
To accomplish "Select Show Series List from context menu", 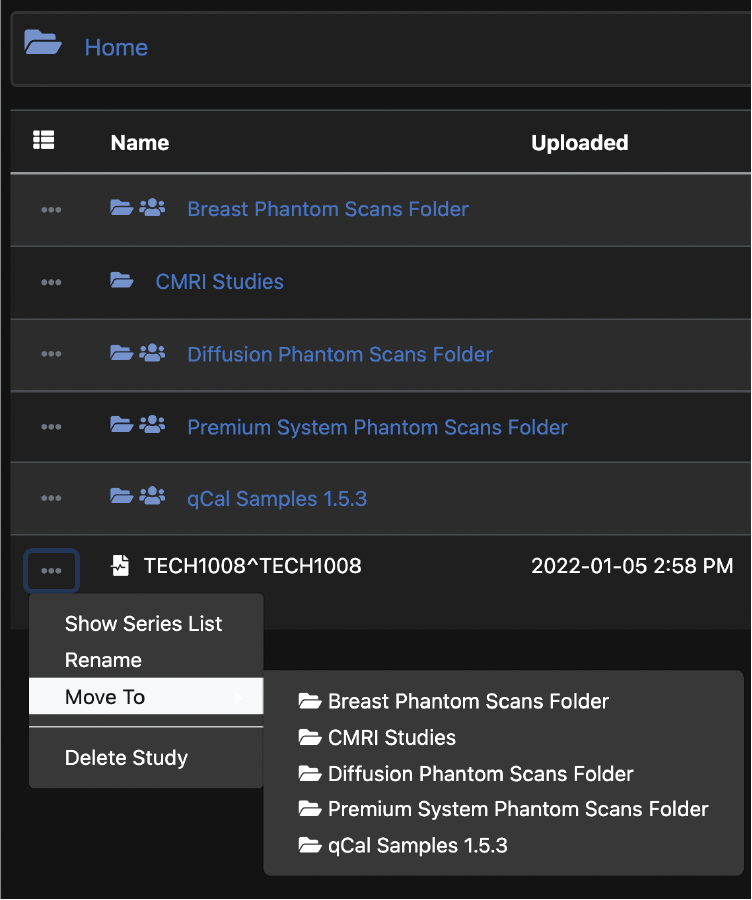I will 143,624.
